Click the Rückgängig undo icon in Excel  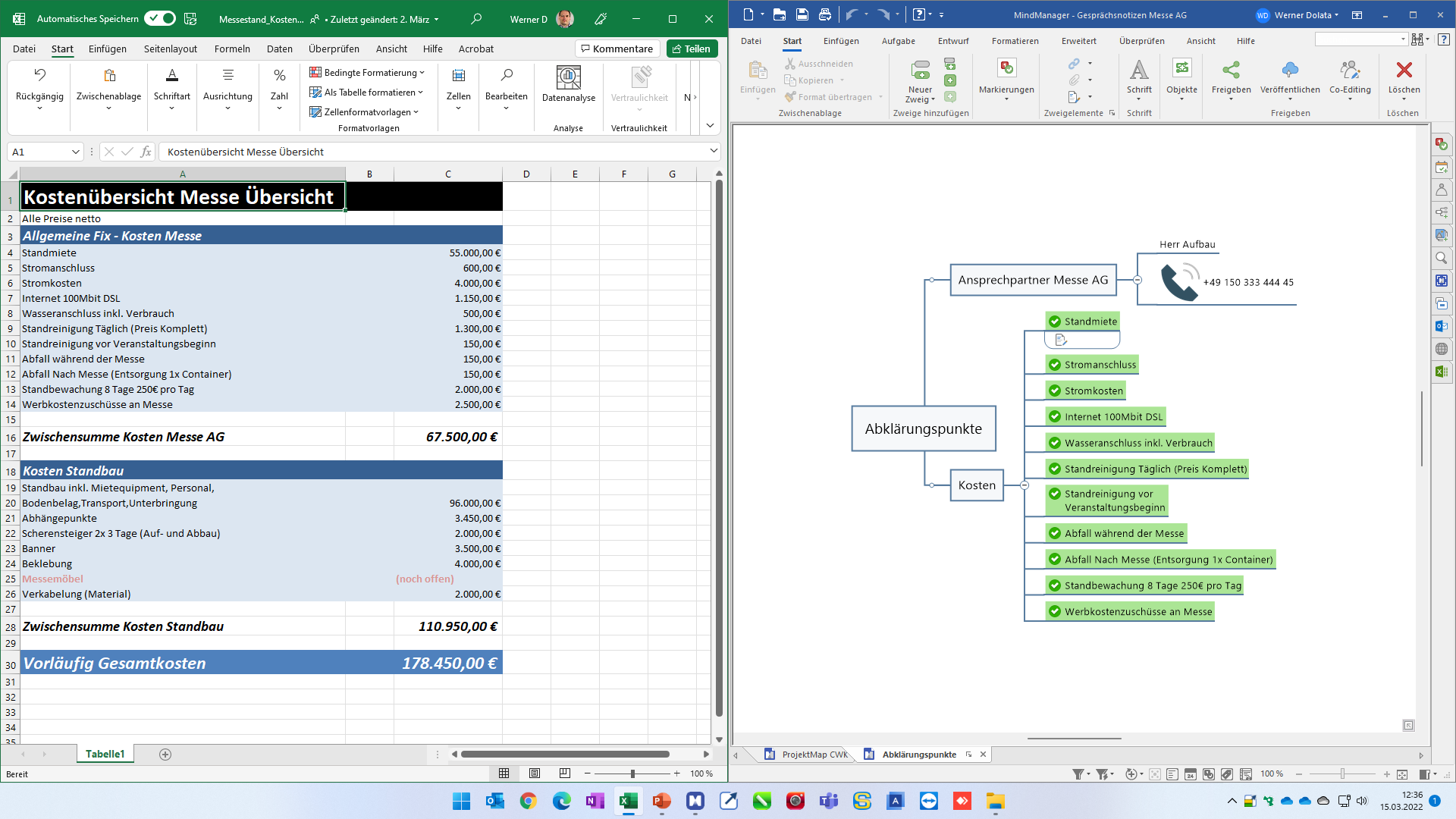[x=39, y=75]
